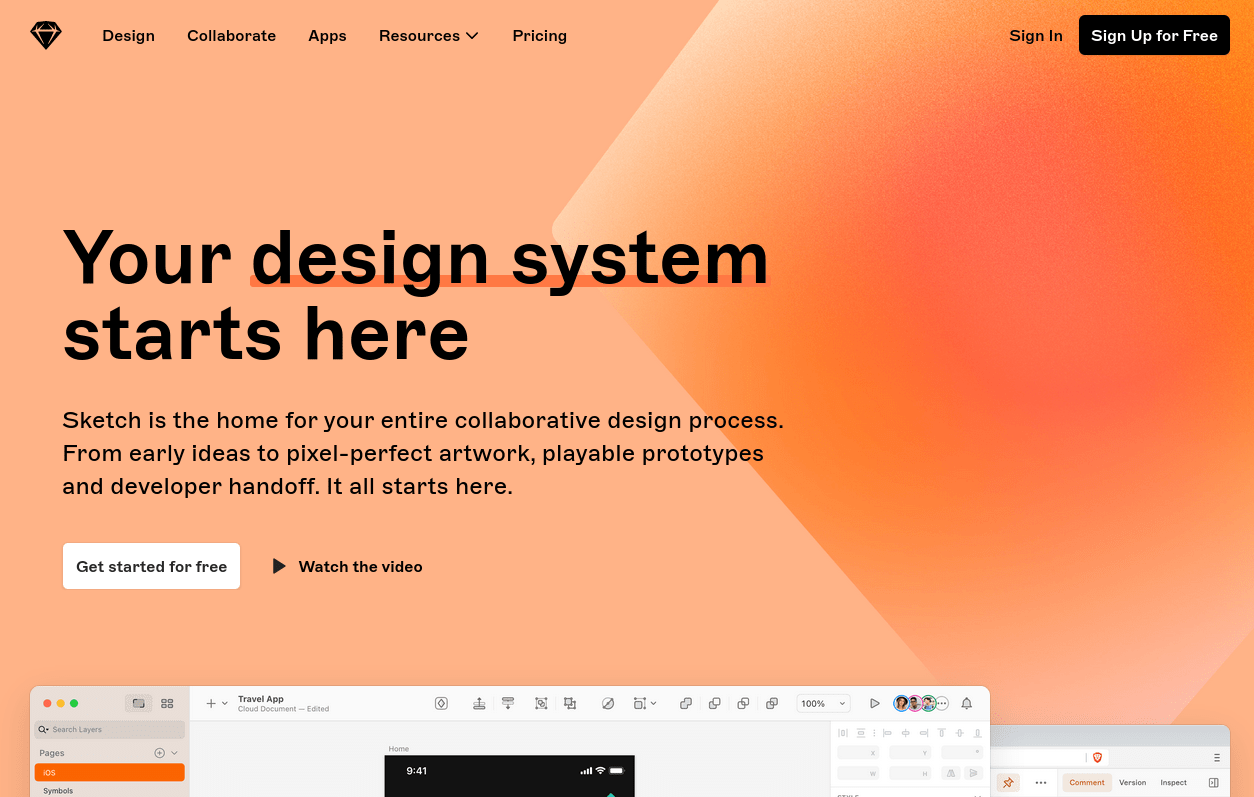The image size is (1254, 797).
Task: Click the Group toolbar icon
Action: point(541,703)
